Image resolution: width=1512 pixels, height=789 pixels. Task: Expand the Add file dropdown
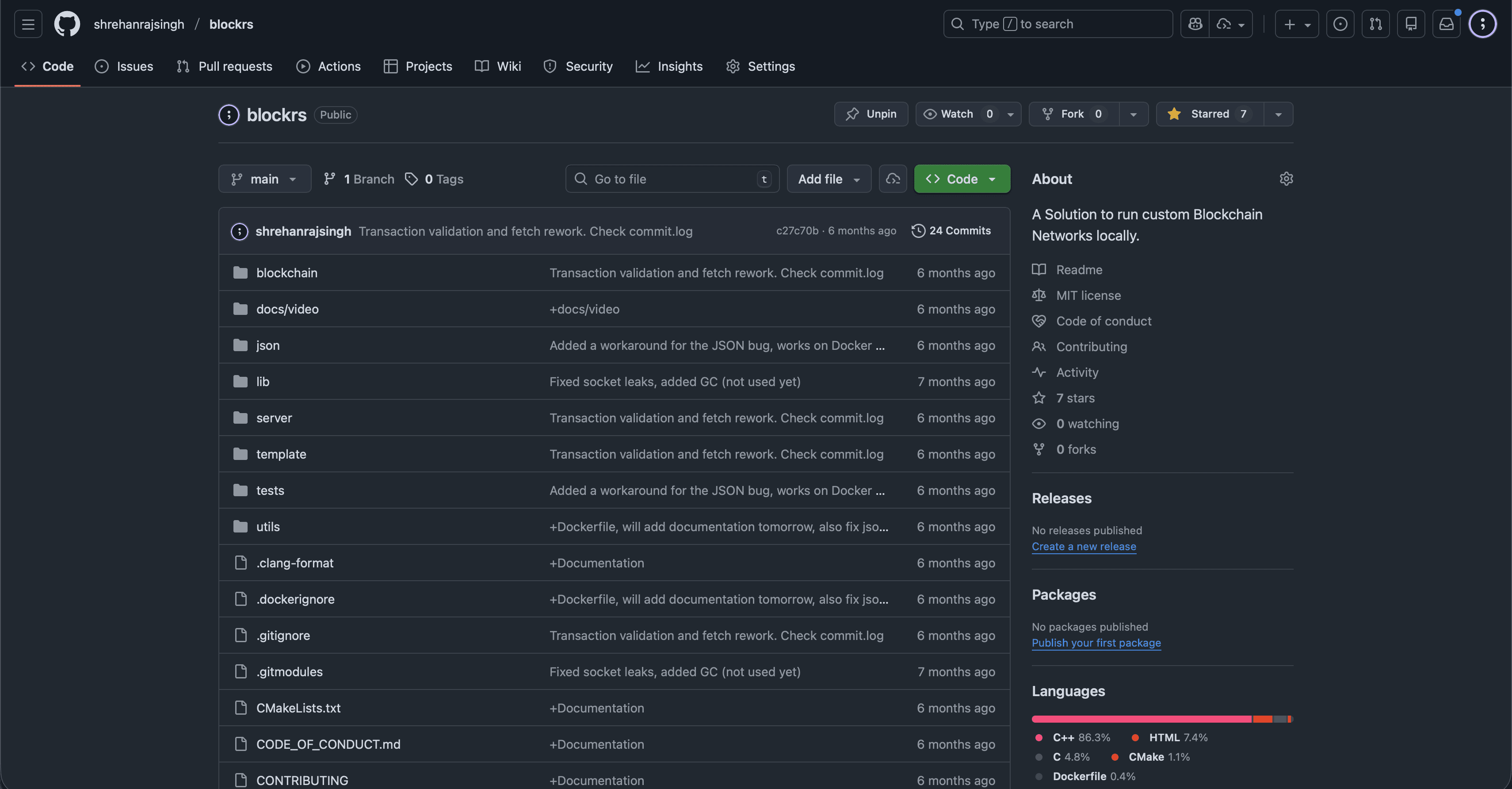pos(829,179)
